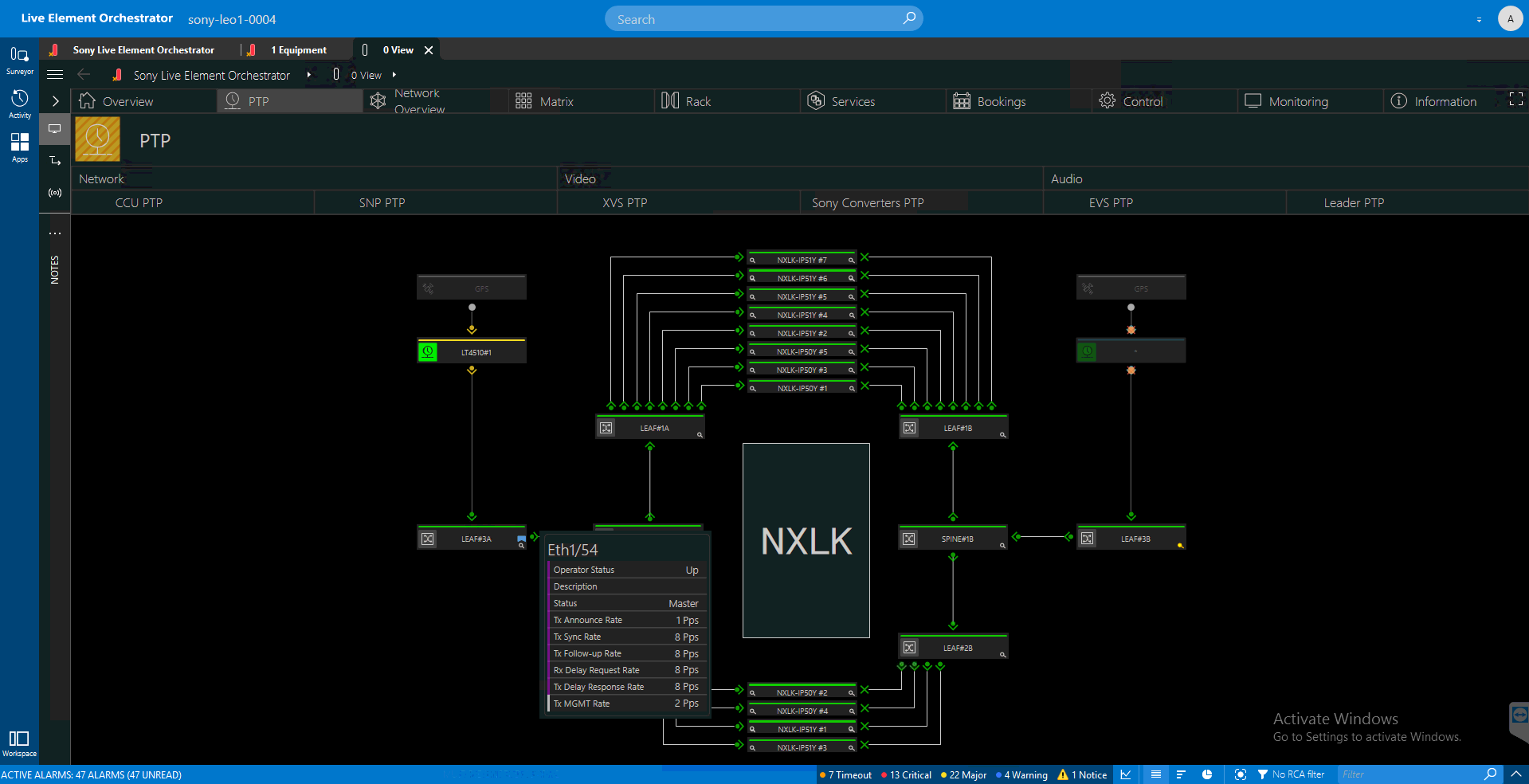The image size is (1529, 784).
Task: Open the Bookings tab
Action: [1018, 101]
